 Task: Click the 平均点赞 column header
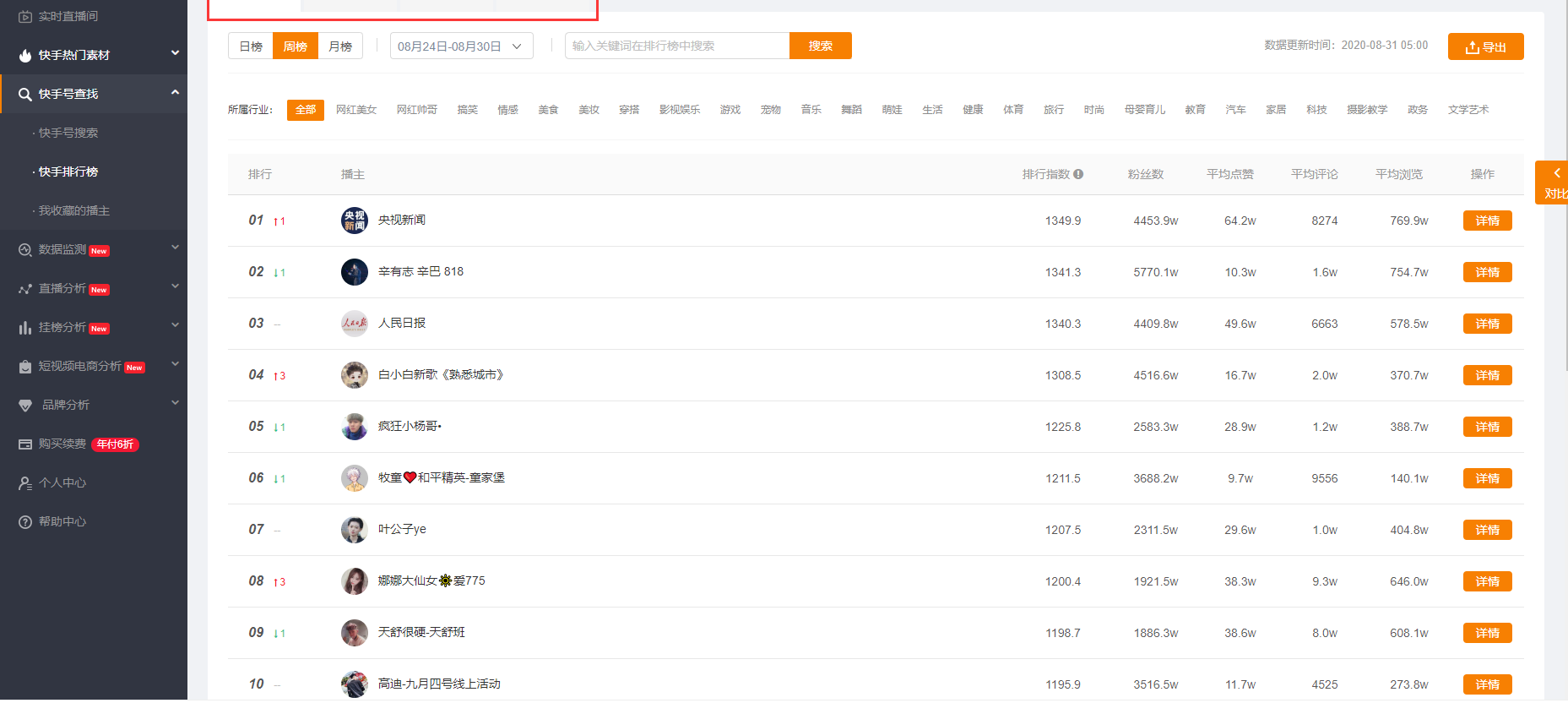point(1230,174)
